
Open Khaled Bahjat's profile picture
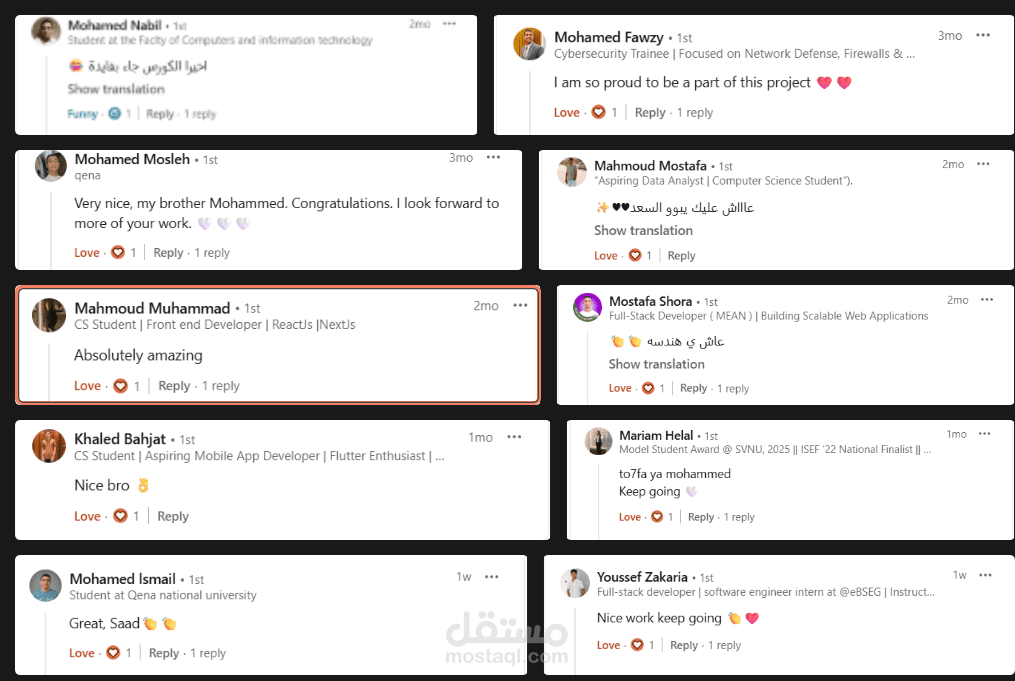[49, 446]
